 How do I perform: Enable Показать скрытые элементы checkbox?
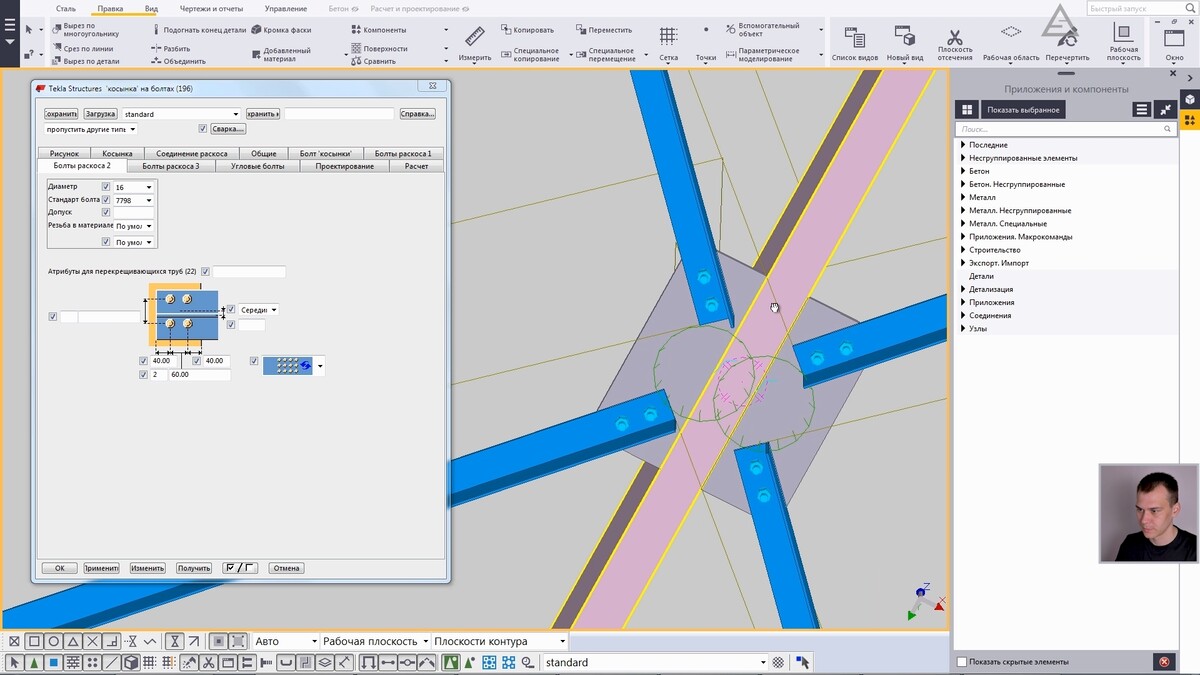click(962, 662)
